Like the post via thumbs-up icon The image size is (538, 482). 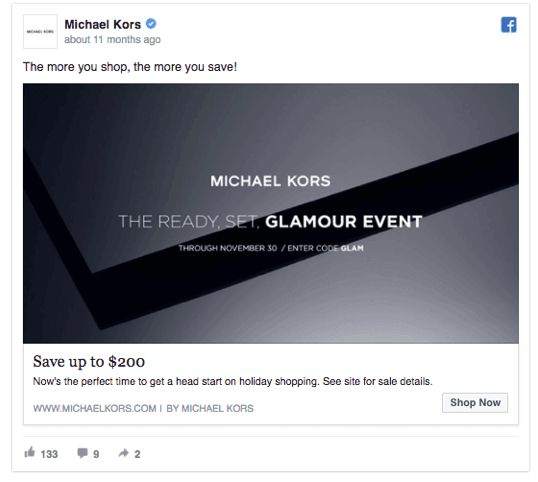coord(30,452)
